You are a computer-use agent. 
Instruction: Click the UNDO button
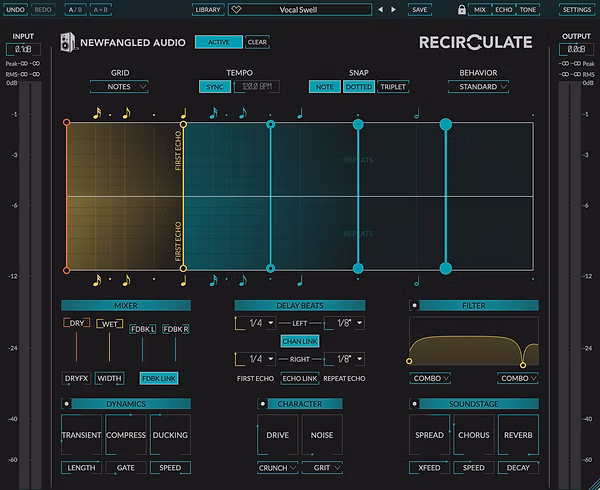coord(16,10)
